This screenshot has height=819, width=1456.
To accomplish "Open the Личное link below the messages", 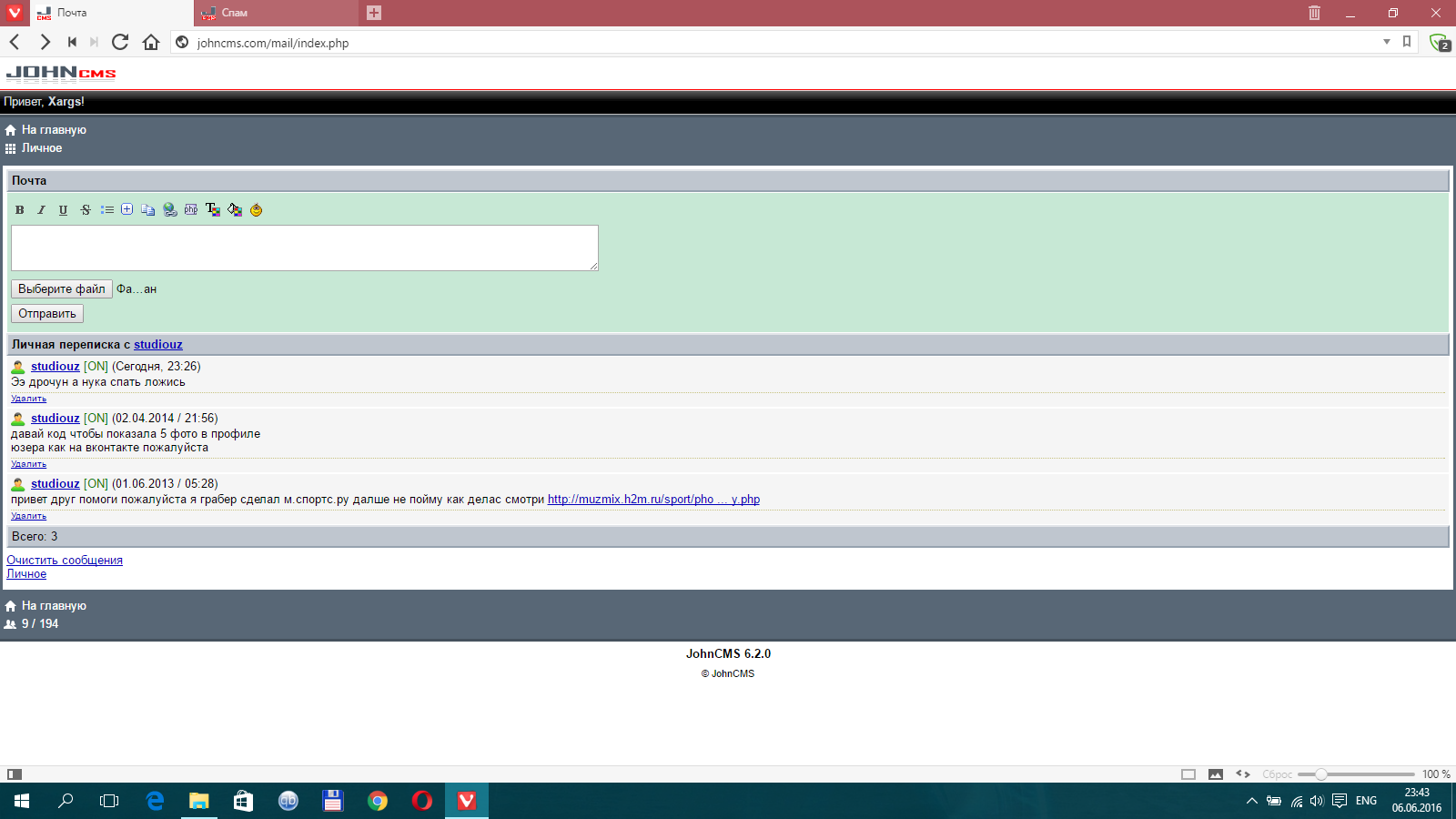I will pos(26,574).
